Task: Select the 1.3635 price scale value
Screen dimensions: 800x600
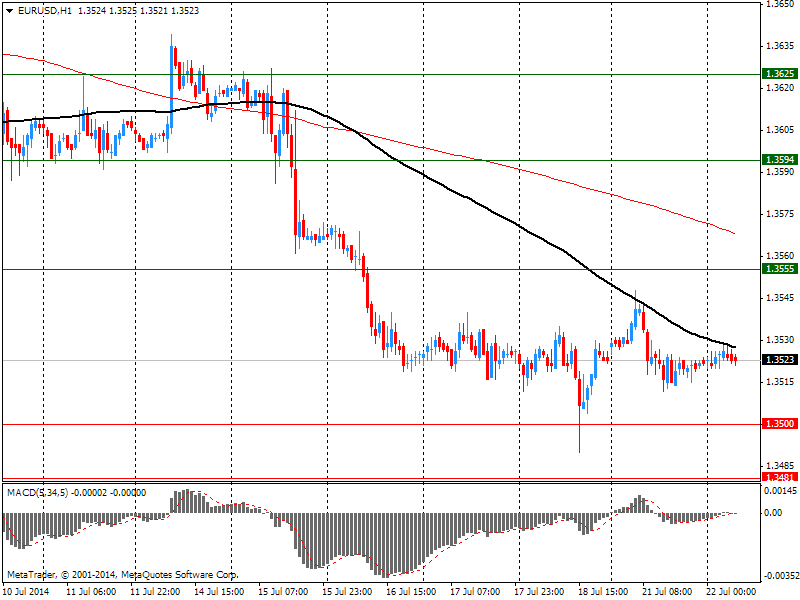Action: pos(781,46)
